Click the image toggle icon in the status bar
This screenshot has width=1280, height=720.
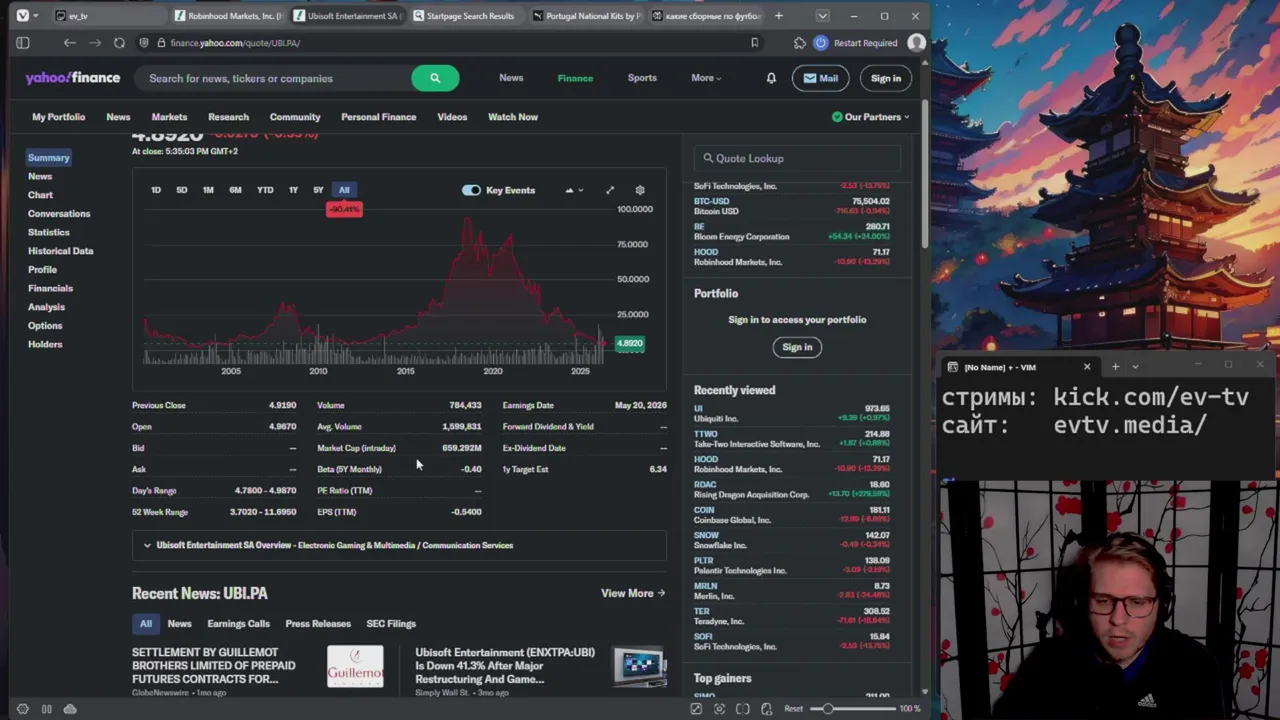[x=696, y=709]
